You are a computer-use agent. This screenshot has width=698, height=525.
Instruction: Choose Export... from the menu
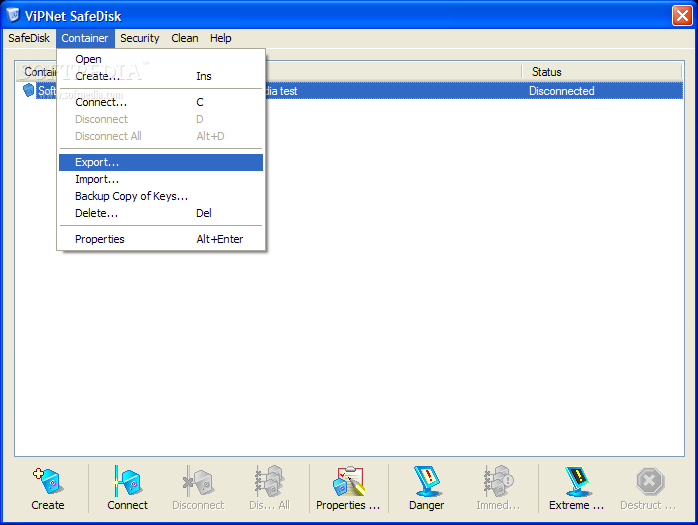coord(161,162)
